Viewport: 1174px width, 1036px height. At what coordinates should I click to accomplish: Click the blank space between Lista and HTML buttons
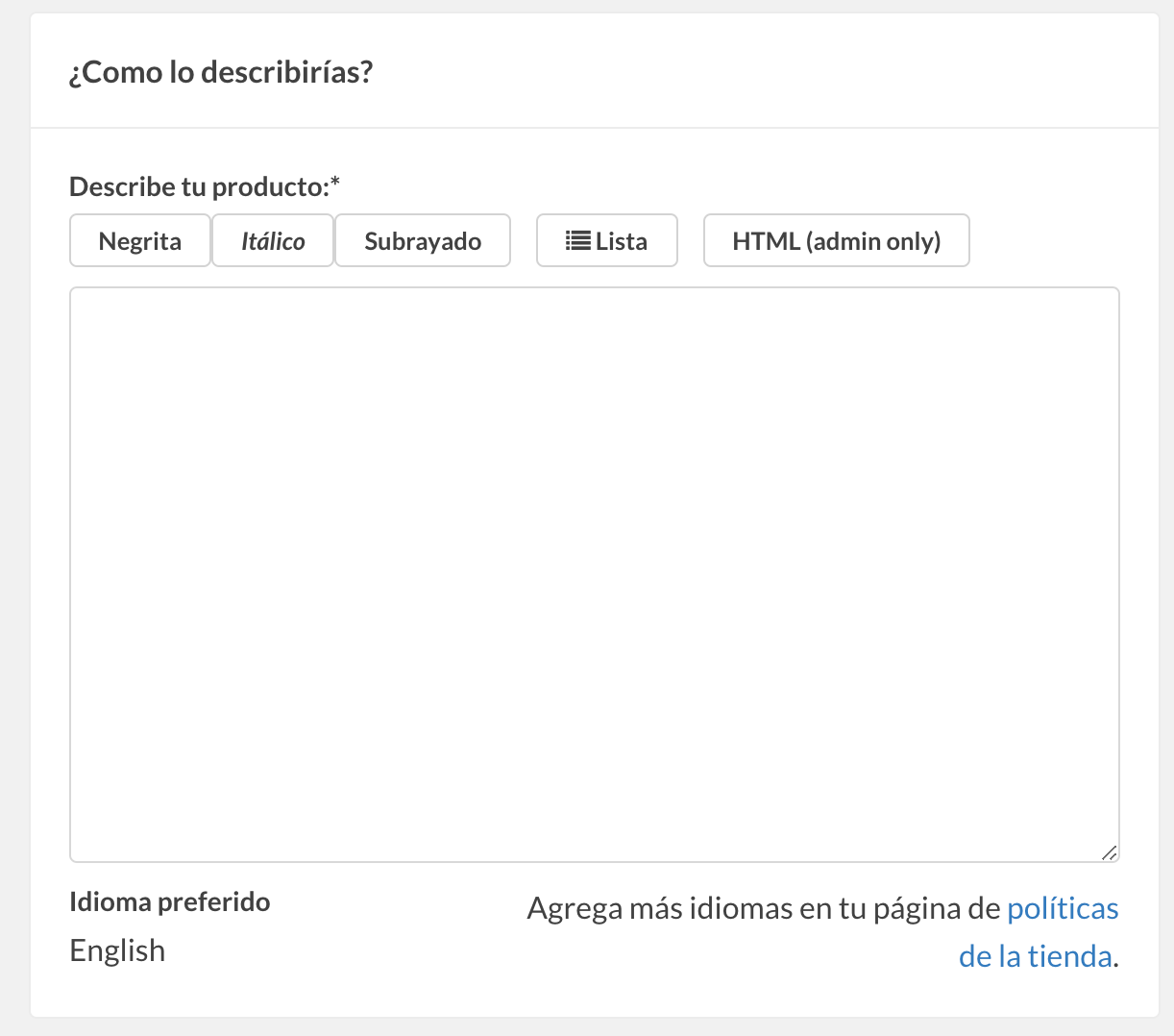pyautogui.click(x=691, y=241)
